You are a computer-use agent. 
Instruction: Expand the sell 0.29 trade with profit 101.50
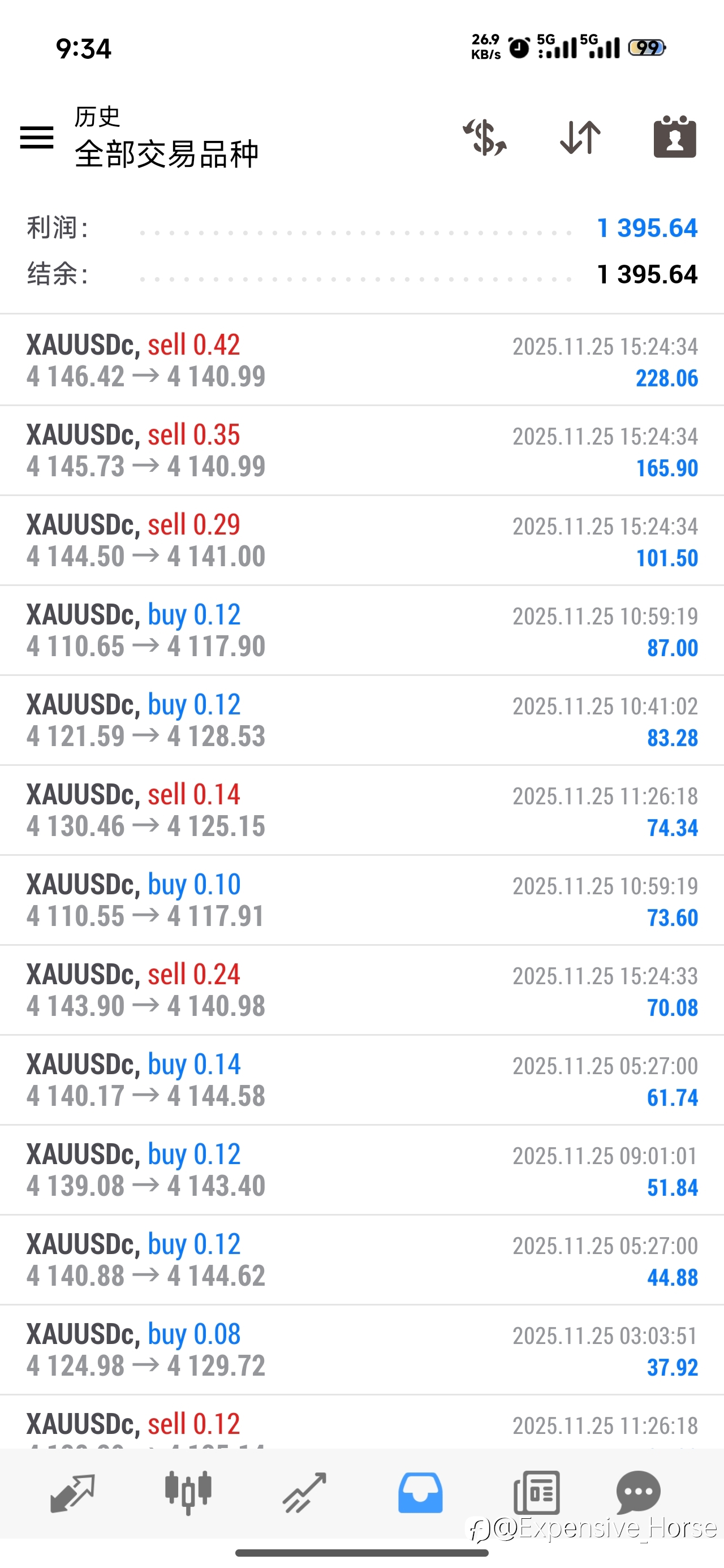[361, 541]
